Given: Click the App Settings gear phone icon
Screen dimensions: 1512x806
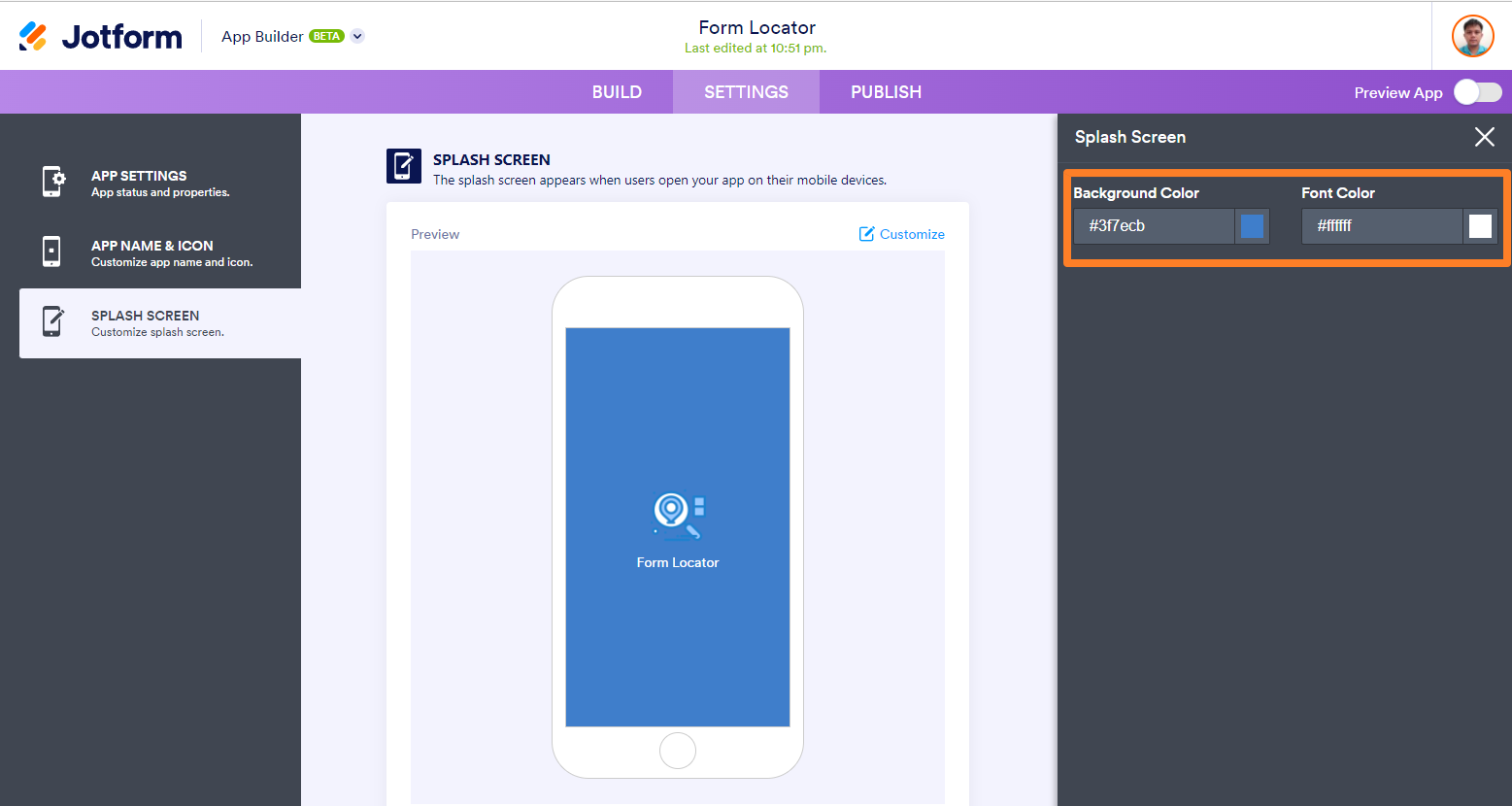Looking at the screenshot, I should (x=53, y=182).
